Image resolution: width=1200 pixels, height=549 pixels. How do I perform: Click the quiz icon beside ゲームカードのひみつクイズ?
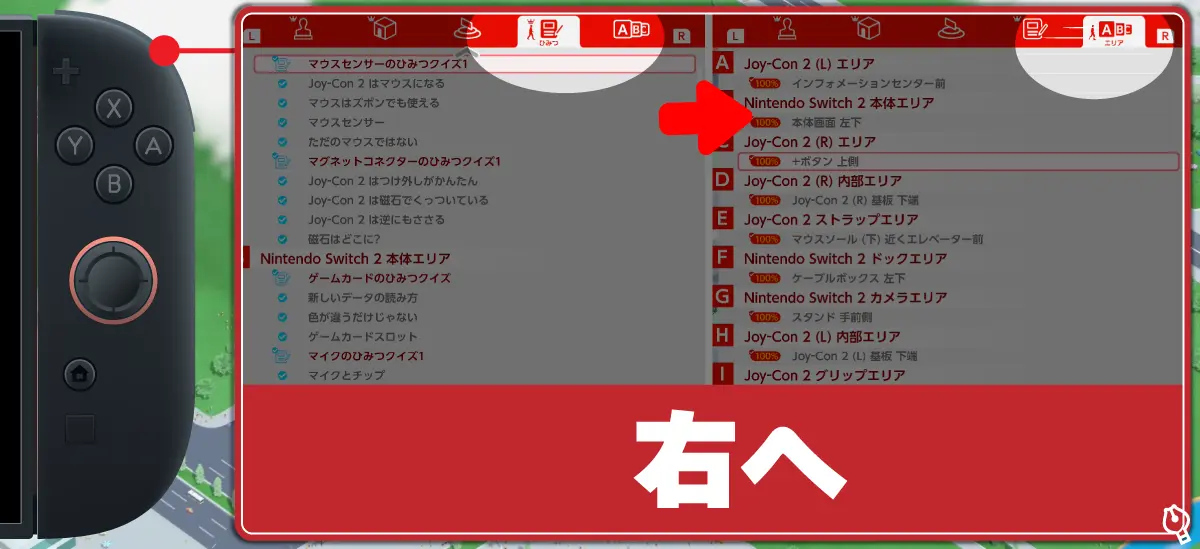(282, 278)
